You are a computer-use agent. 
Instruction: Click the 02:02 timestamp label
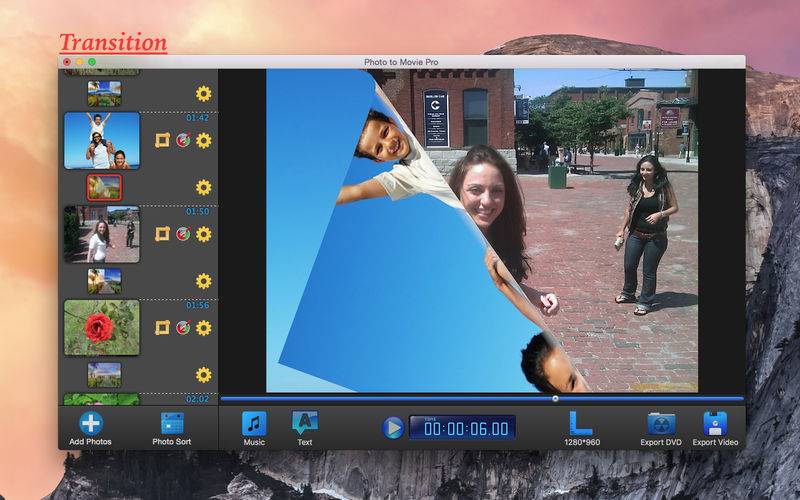click(x=197, y=399)
